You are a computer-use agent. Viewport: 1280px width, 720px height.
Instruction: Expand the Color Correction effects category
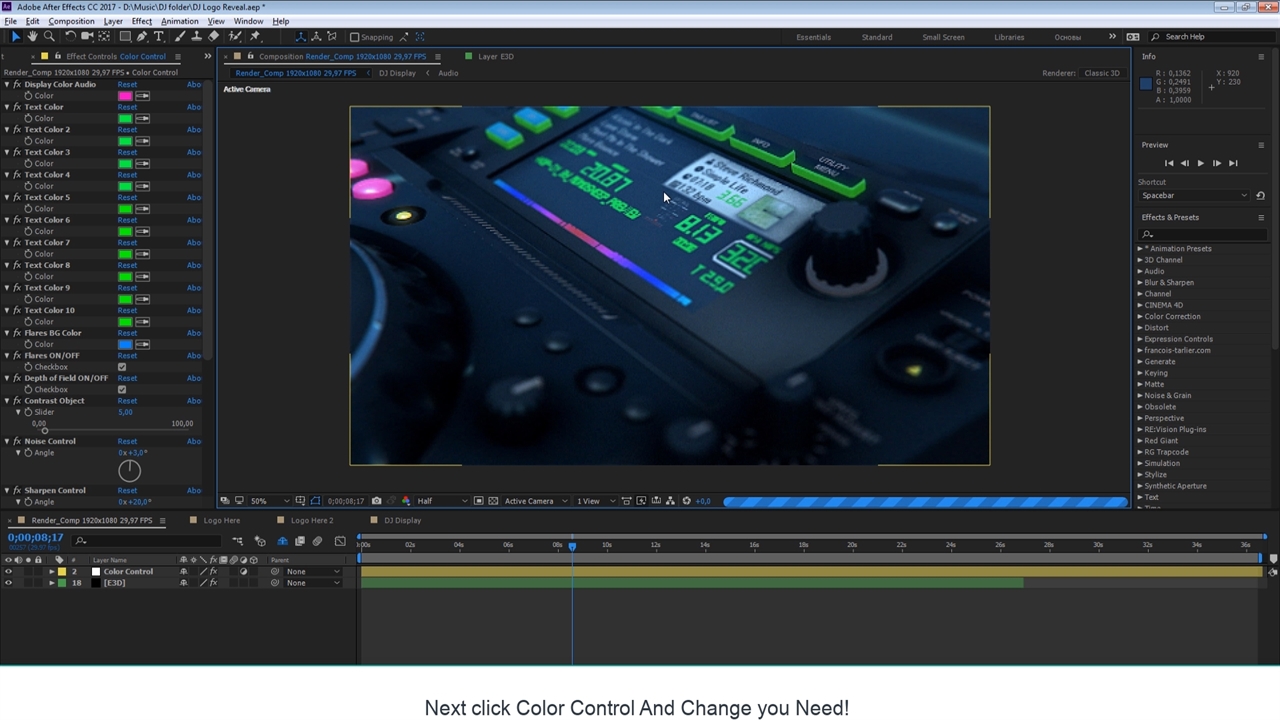(1139, 316)
